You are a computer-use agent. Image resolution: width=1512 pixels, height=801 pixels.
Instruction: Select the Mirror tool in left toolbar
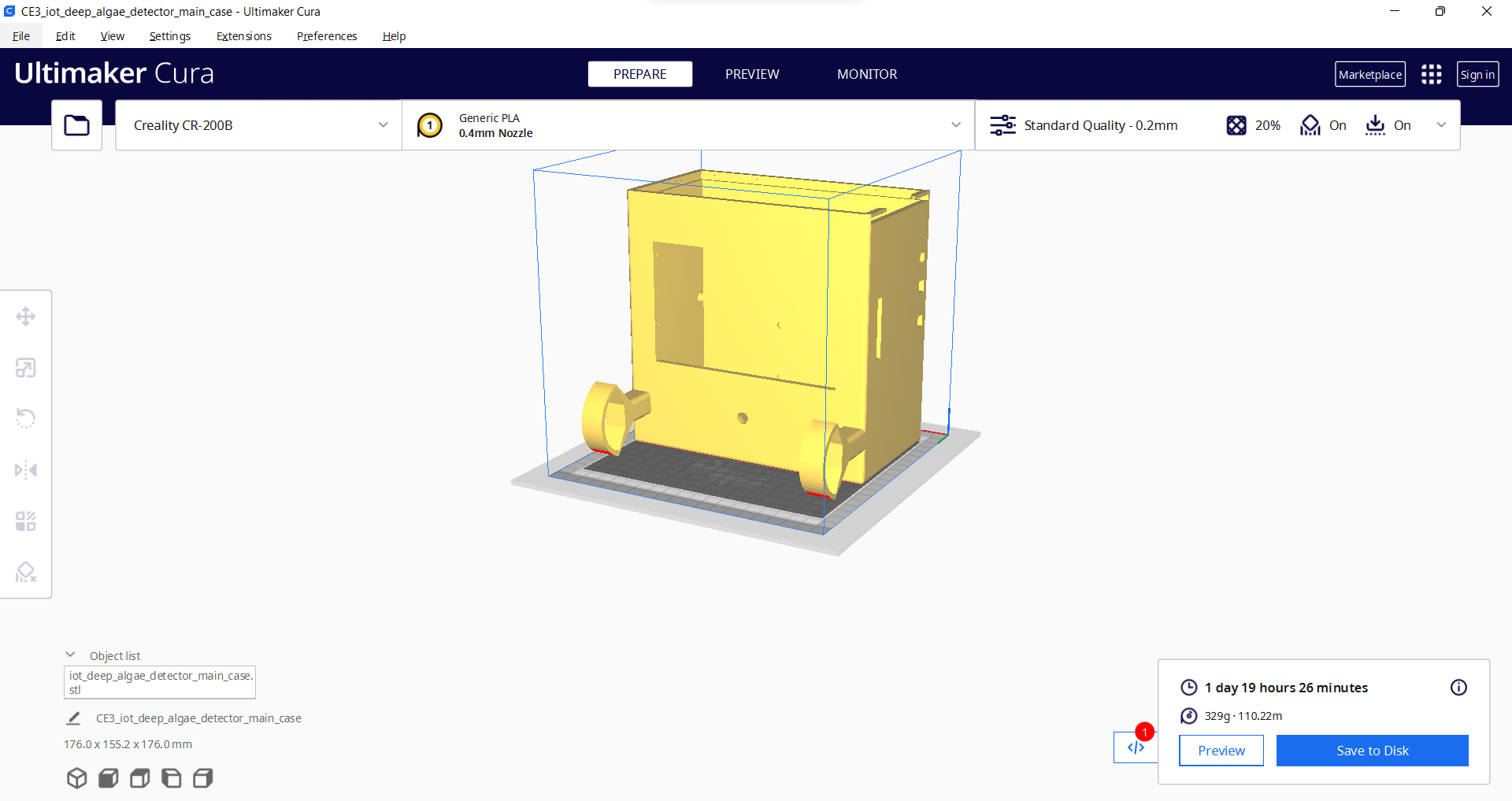26,470
